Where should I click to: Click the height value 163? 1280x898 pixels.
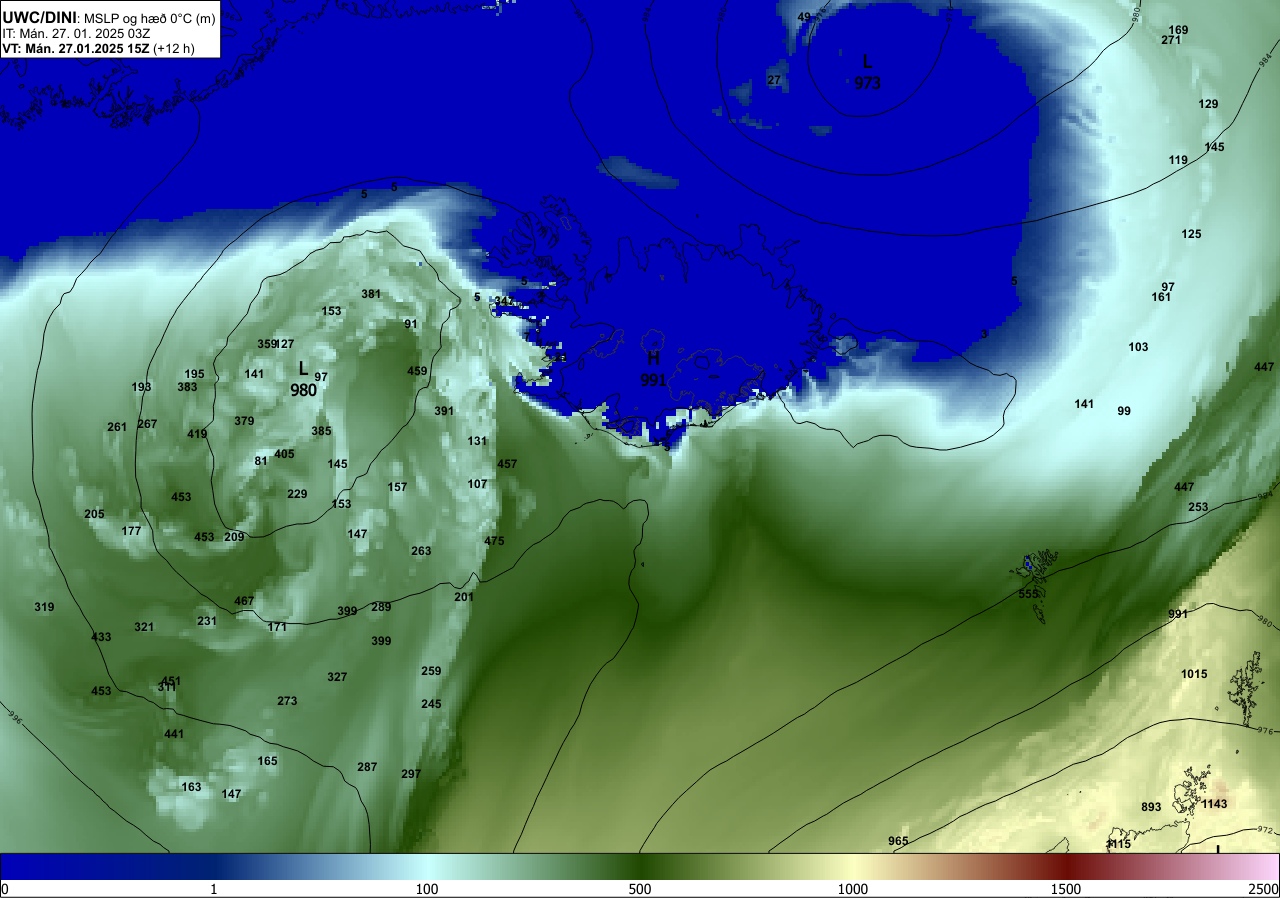(191, 787)
